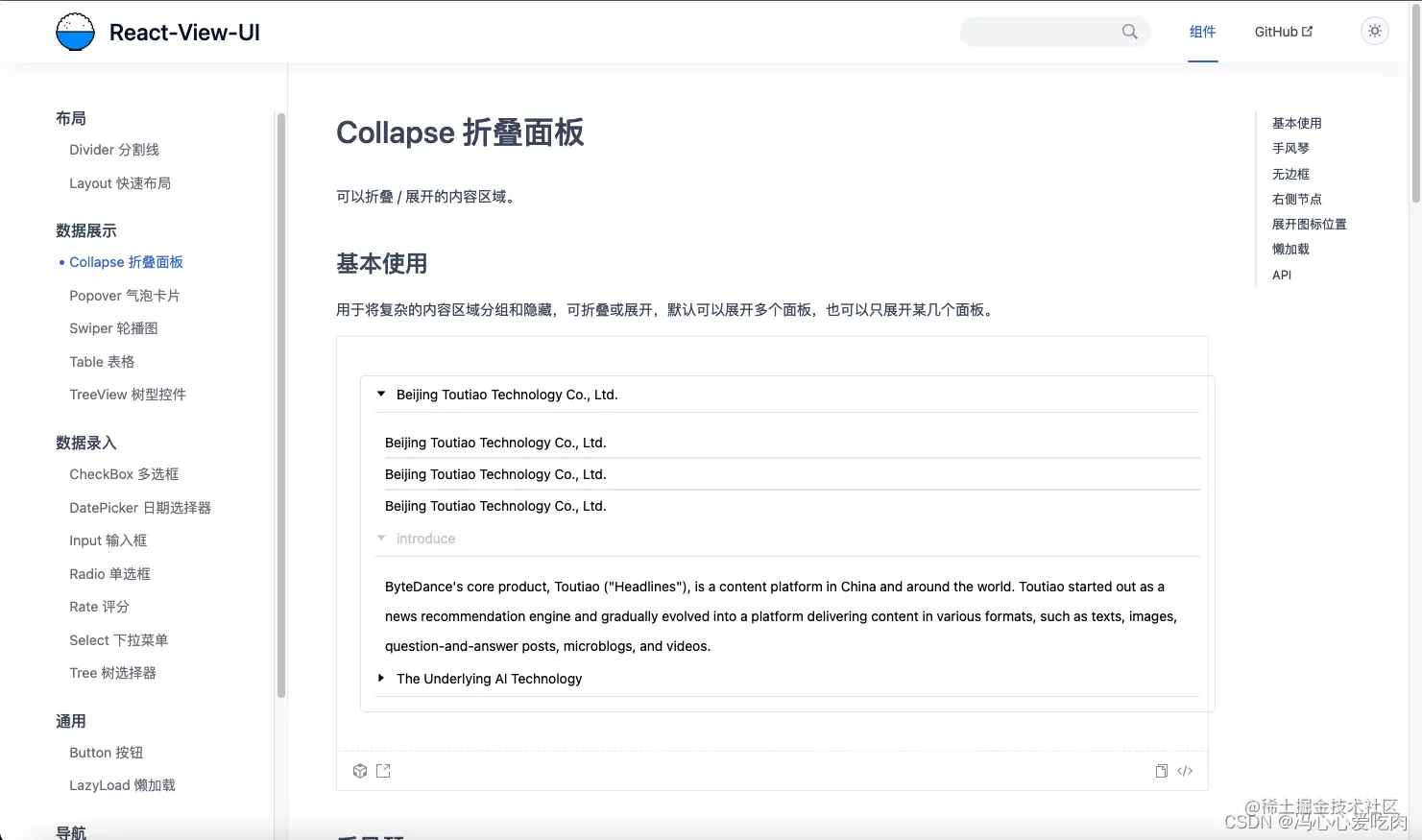1422x840 pixels.
Task: Open Layout 快速布局 in sidebar
Action: [120, 183]
